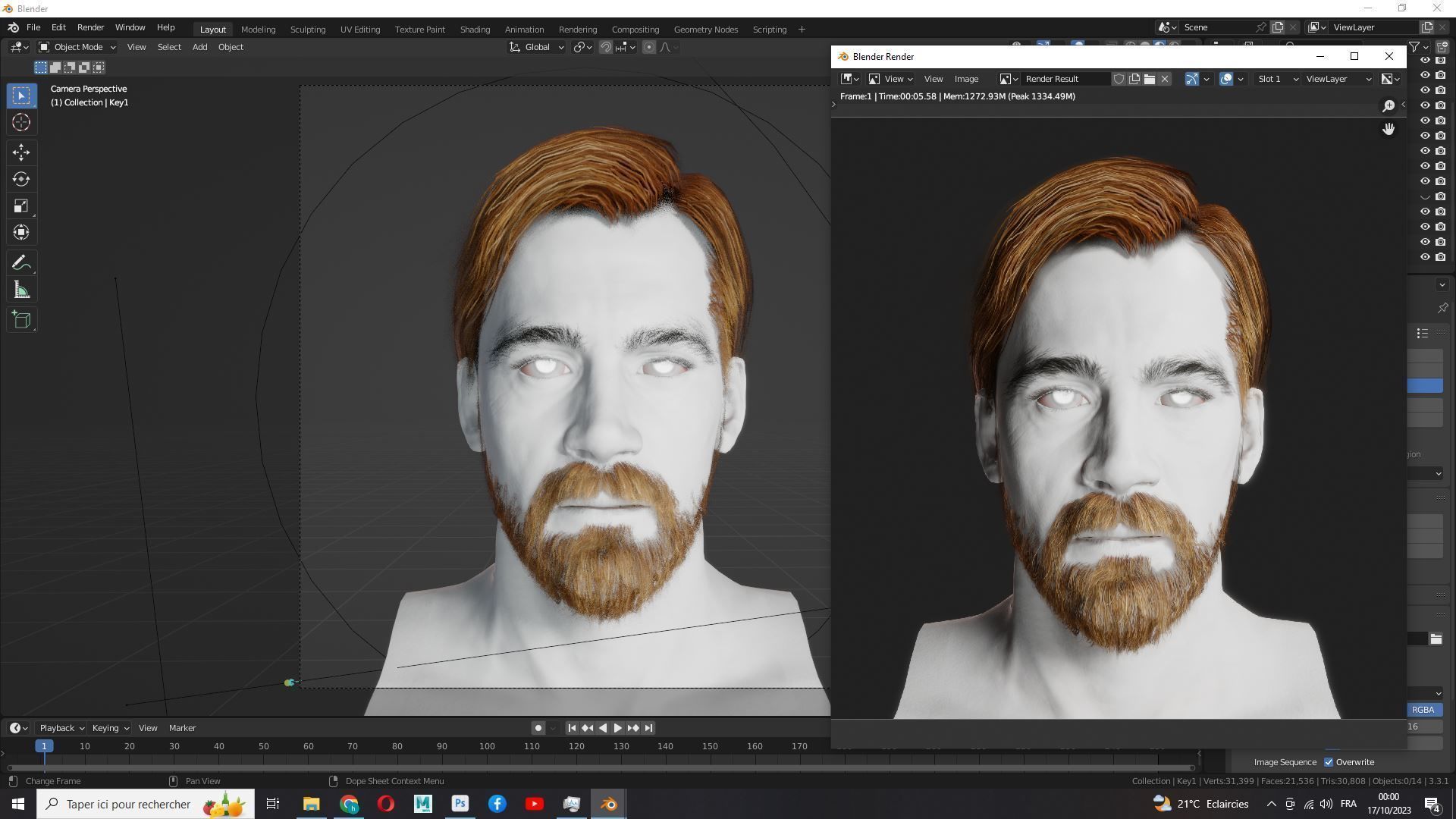The height and width of the screenshot is (819, 1456).
Task: Toggle the snapping magnet button
Action: tap(606, 47)
